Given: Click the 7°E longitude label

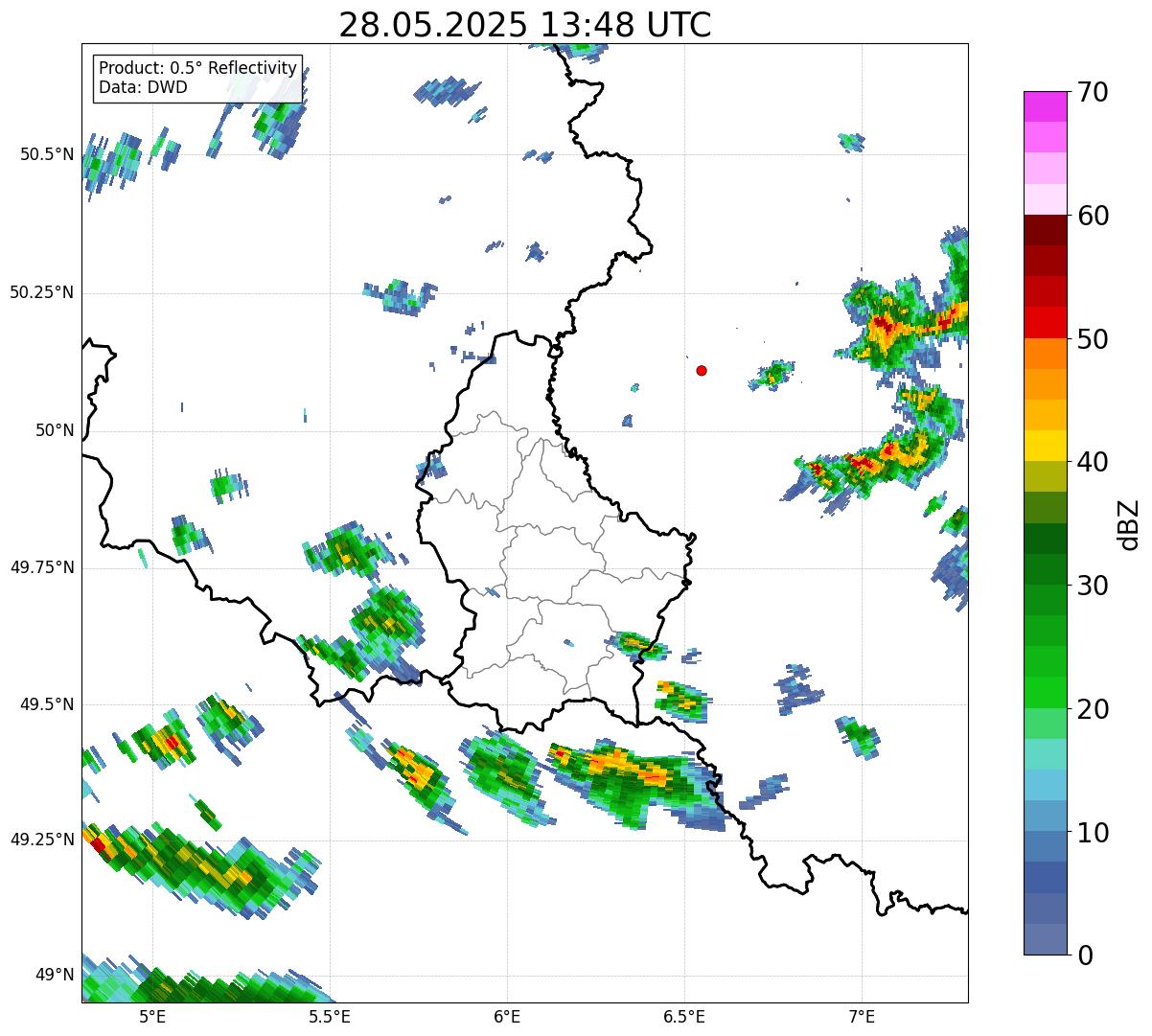Looking at the screenshot, I should click(x=862, y=1016).
